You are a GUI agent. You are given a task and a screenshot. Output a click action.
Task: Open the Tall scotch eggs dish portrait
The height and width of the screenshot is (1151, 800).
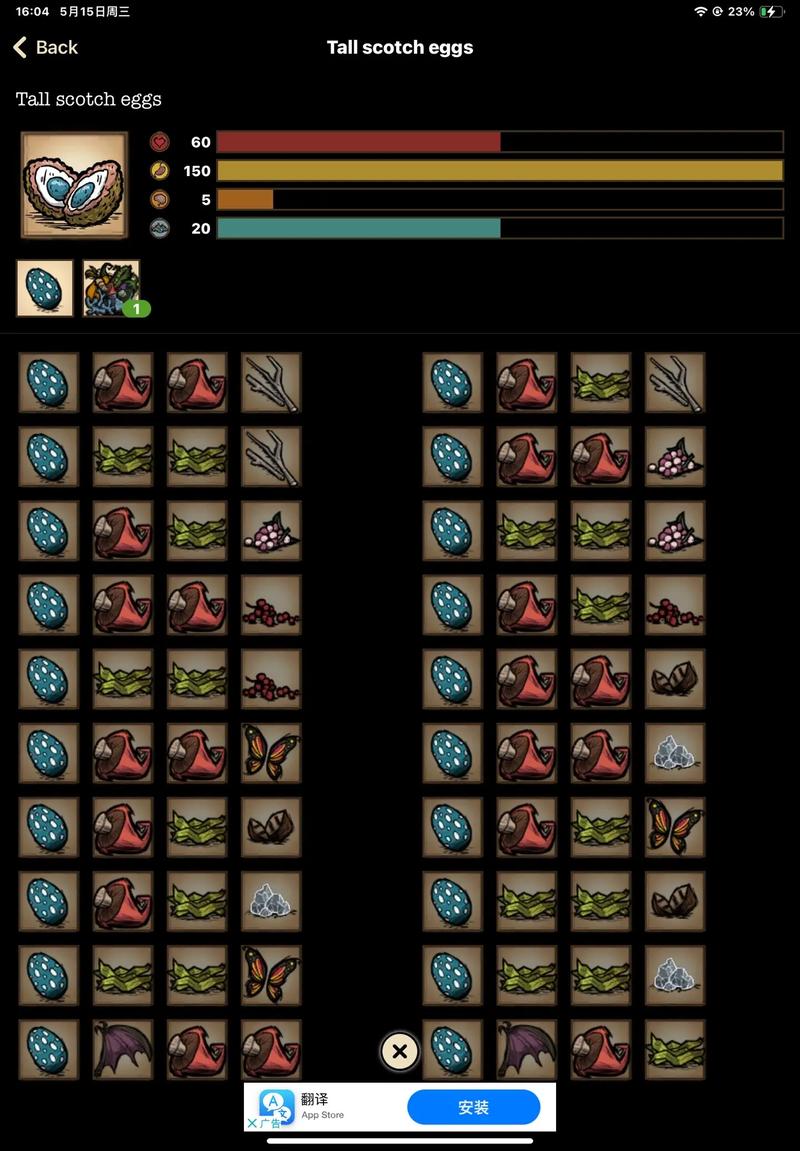click(x=74, y=185)
